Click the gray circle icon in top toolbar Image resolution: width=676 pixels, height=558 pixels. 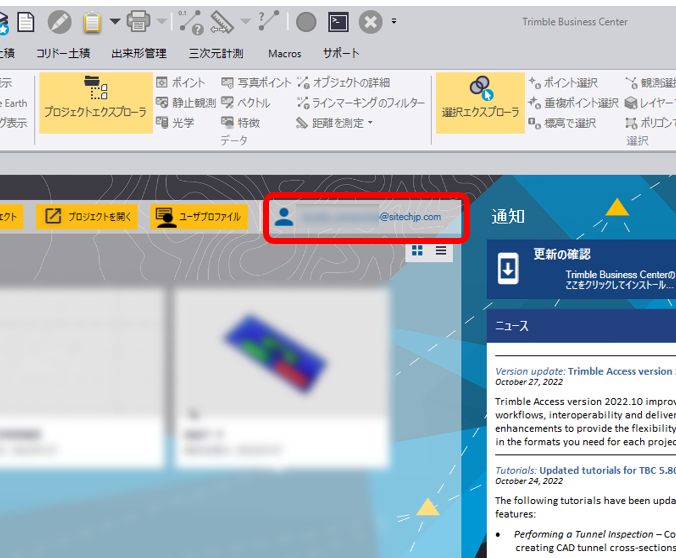coord(306,21)
